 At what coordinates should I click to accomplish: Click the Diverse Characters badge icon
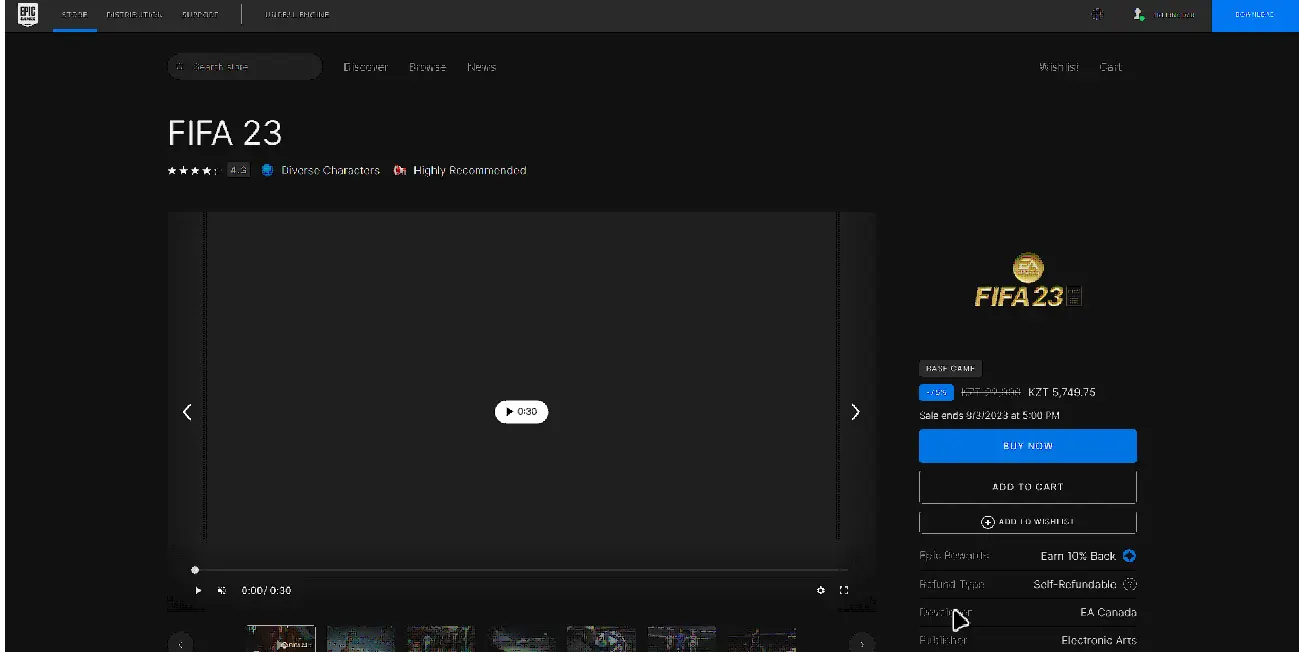[x=267, y=171]
